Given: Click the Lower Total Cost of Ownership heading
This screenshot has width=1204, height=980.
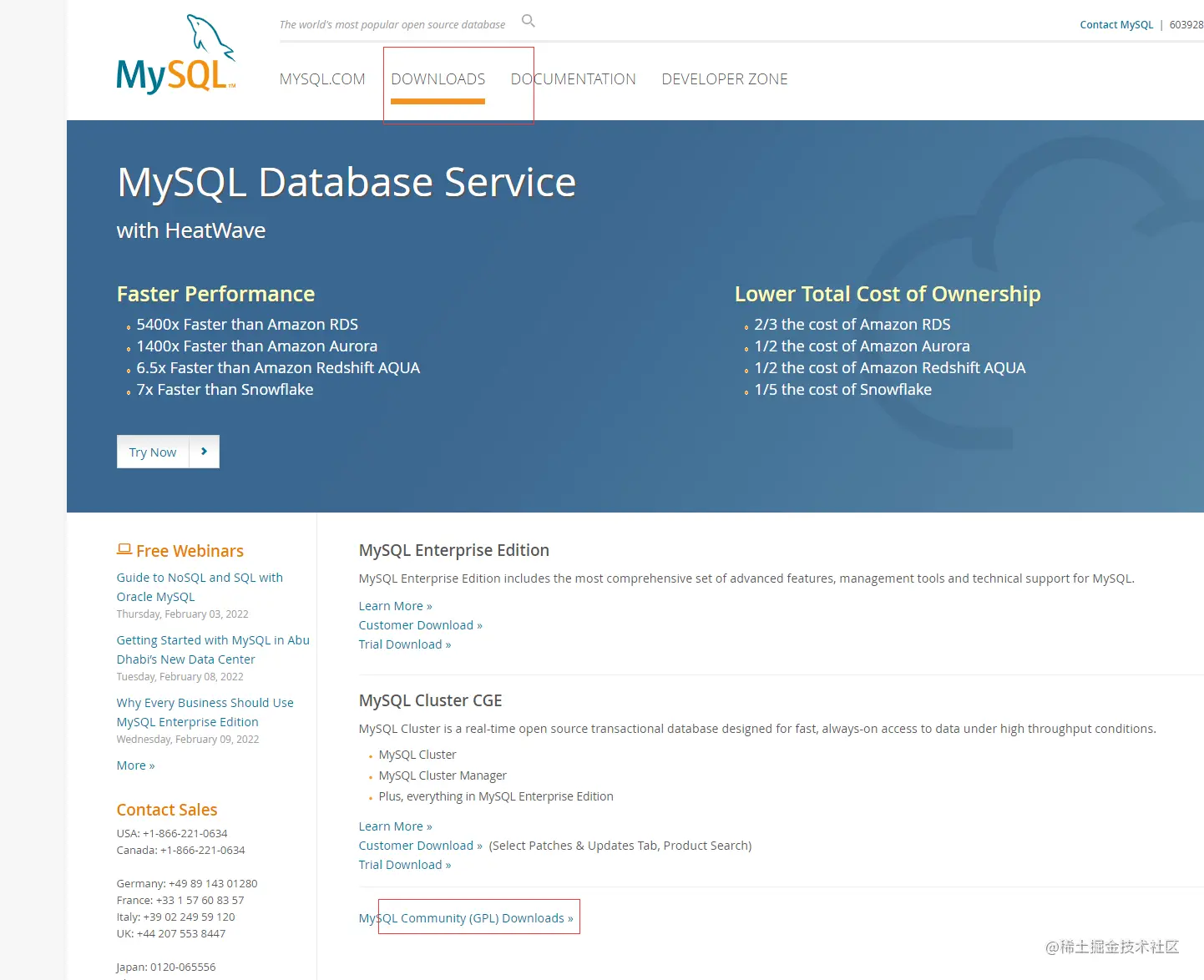Looking at the screenshot, I should coord(888,294).
